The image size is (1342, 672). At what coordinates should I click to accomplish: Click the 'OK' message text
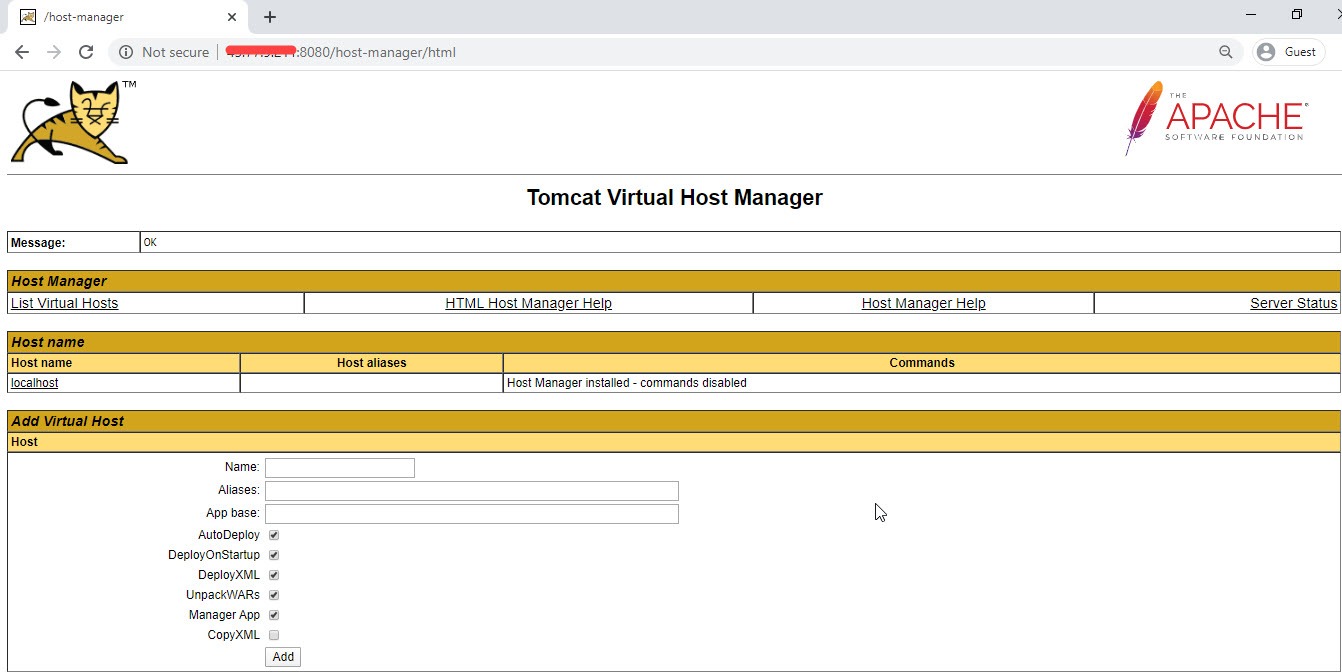coord(150,242)
